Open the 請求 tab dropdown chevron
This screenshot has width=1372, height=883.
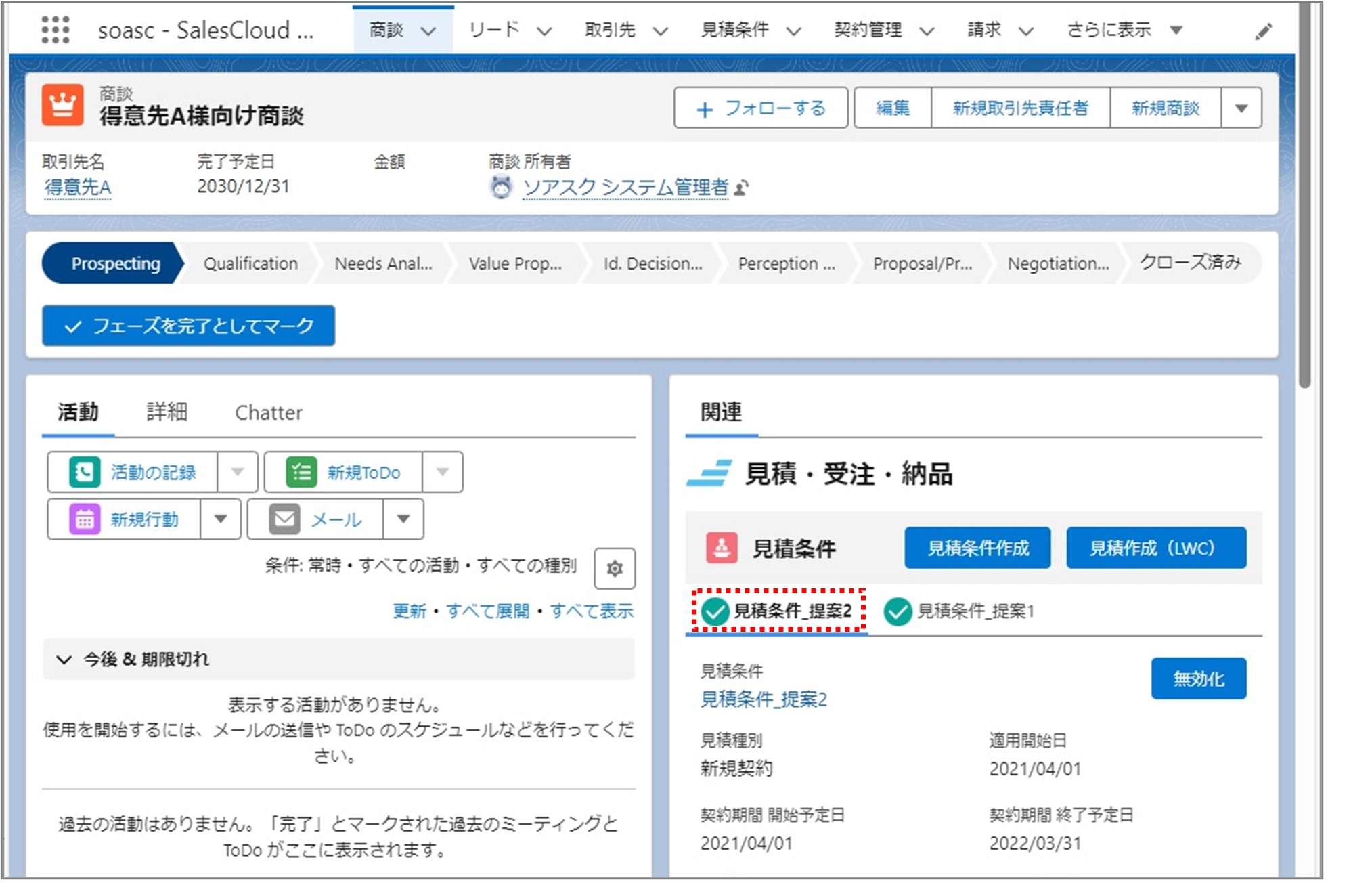[x=1026, y=31]
